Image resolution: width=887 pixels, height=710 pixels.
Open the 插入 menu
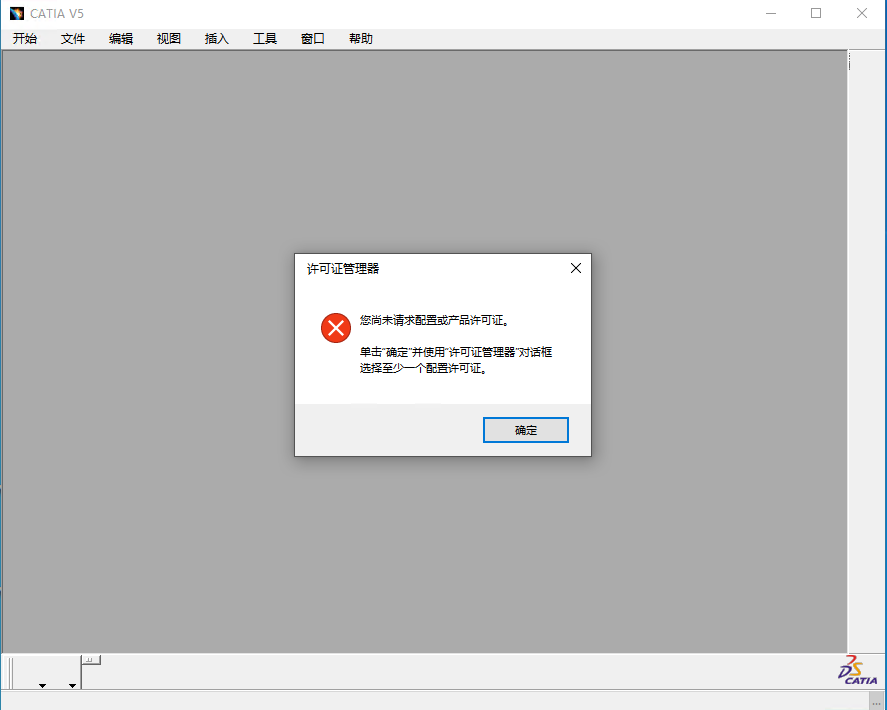point(217,39)
